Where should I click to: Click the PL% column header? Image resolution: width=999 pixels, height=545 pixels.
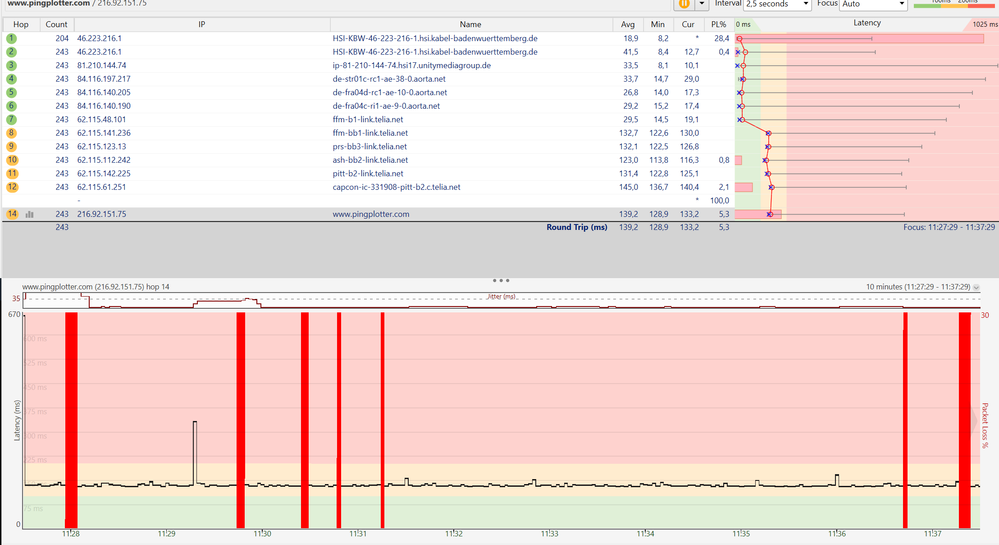(719, 24)
